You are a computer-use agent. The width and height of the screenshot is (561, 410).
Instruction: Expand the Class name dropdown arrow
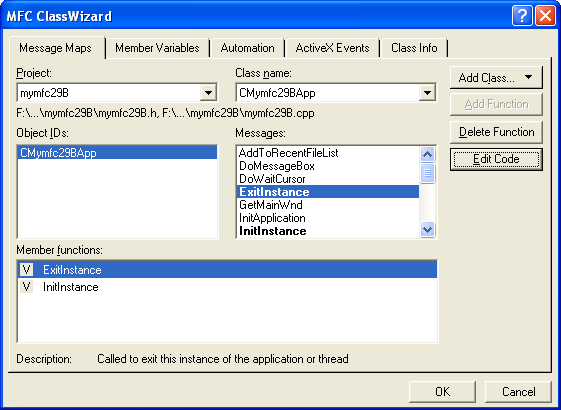coord(427,93)
